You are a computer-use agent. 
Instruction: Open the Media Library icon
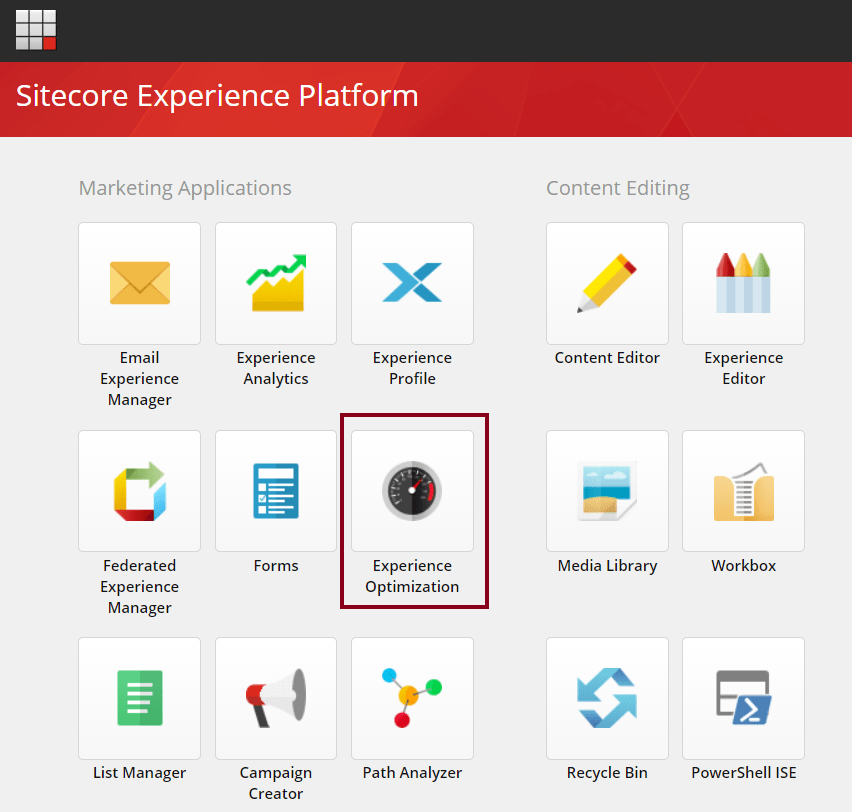(x=607, y=491)
